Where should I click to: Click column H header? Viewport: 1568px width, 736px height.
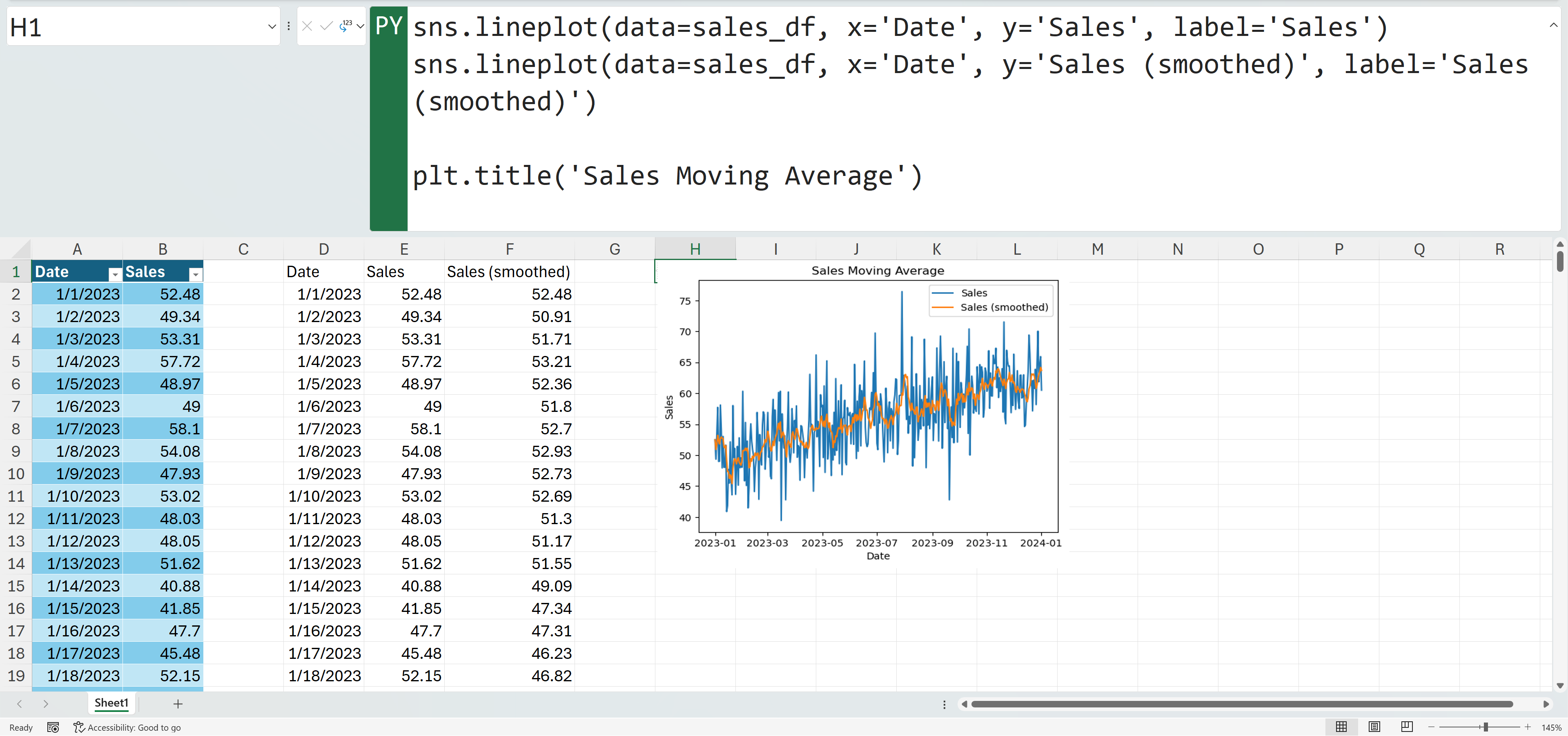695,249
